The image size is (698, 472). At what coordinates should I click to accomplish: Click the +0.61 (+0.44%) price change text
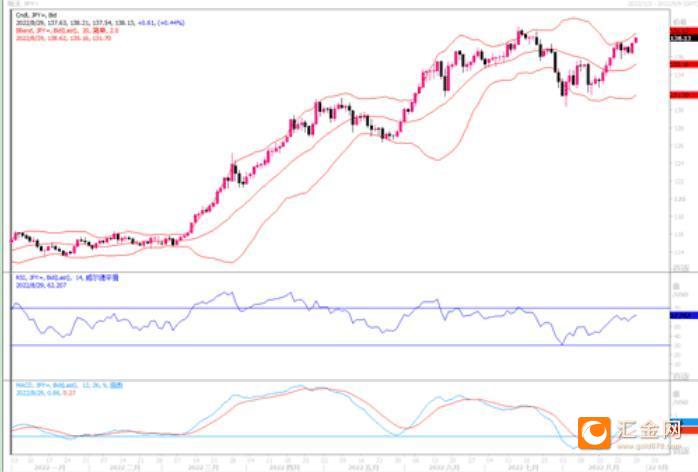coord(161,23)
